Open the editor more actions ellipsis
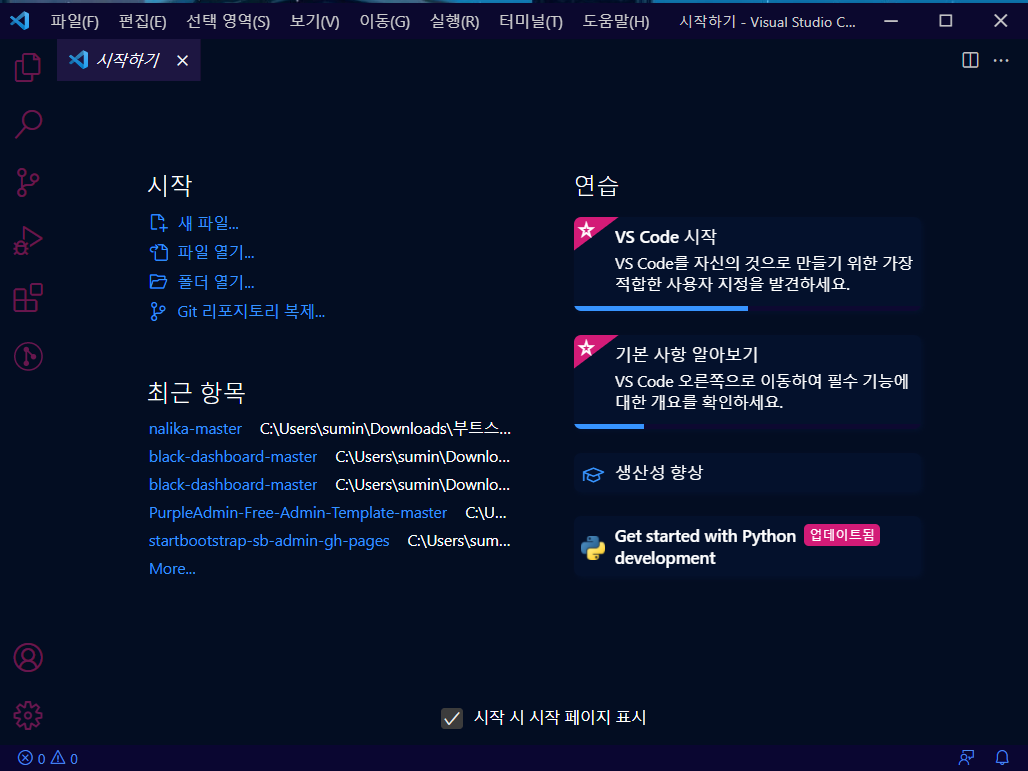The width and height of the screenshot is (1028, 771). [x=1001, y=60]
